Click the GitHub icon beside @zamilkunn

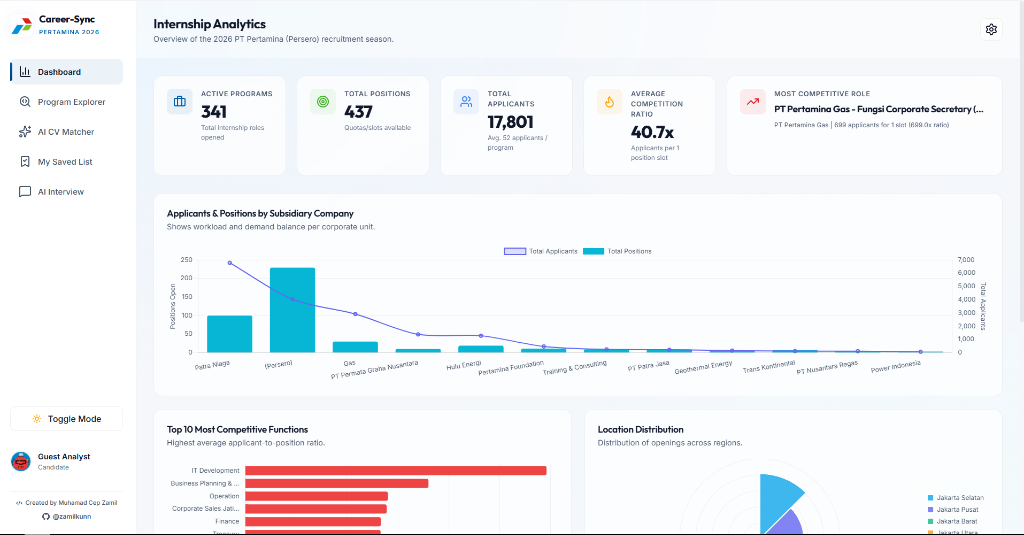coord(46,516)
